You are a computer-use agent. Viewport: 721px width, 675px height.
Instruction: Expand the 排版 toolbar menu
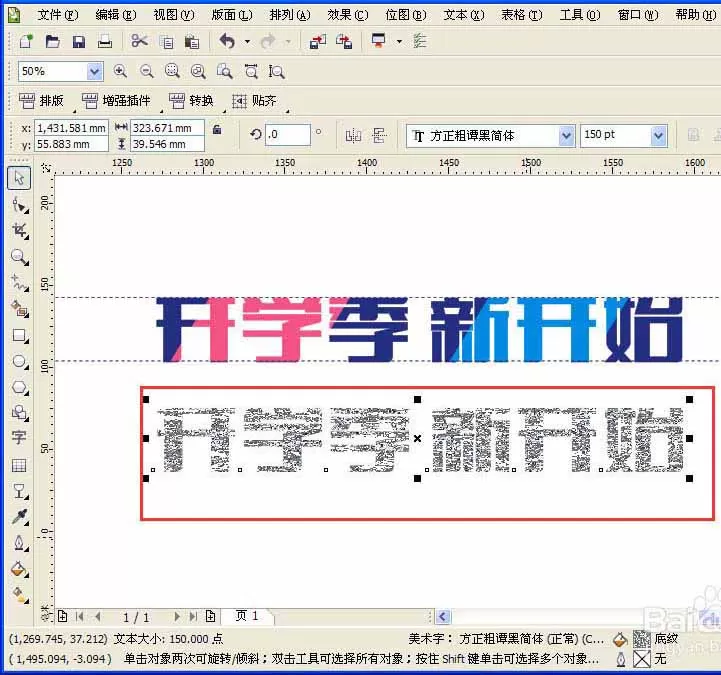point(41,101)
